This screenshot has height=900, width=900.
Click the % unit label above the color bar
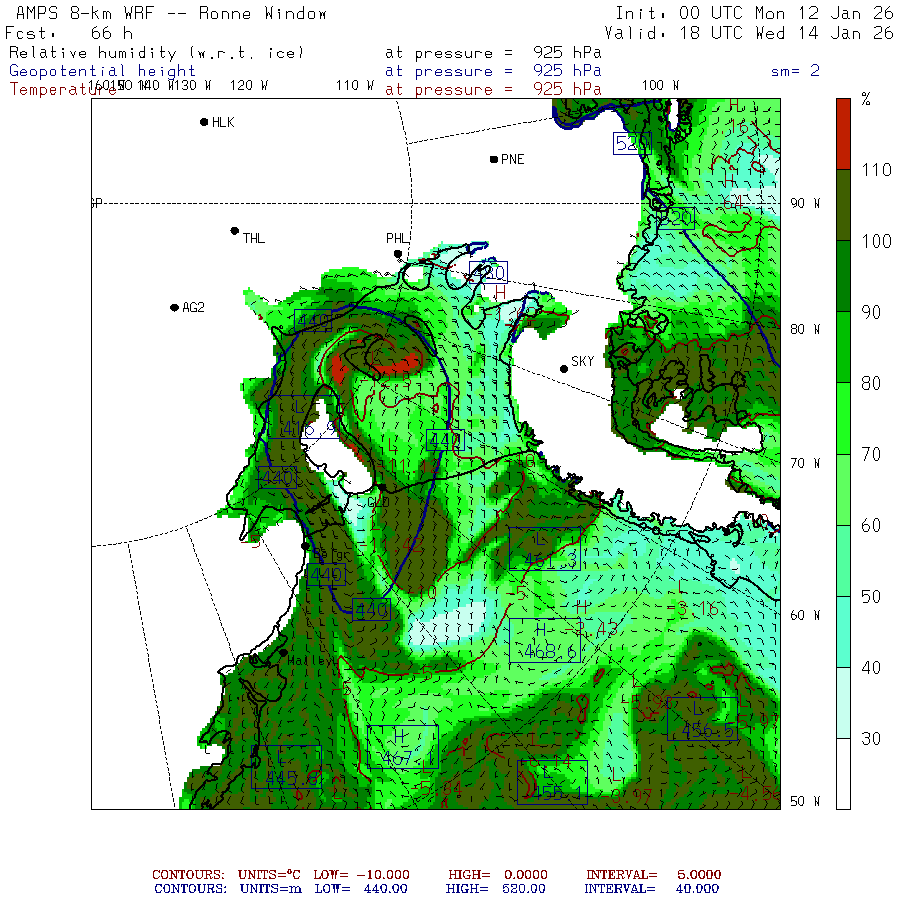point(866,100)
